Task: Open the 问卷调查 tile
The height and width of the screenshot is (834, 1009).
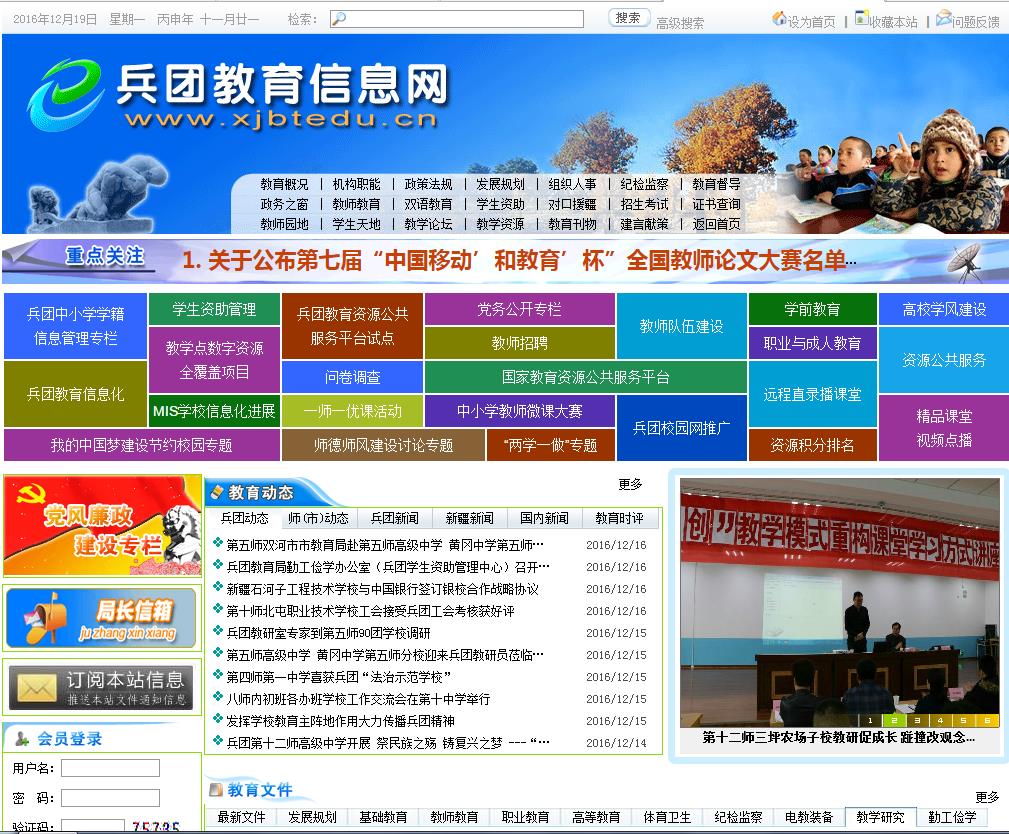Action: pyautogui.click(x=352, y=377)
